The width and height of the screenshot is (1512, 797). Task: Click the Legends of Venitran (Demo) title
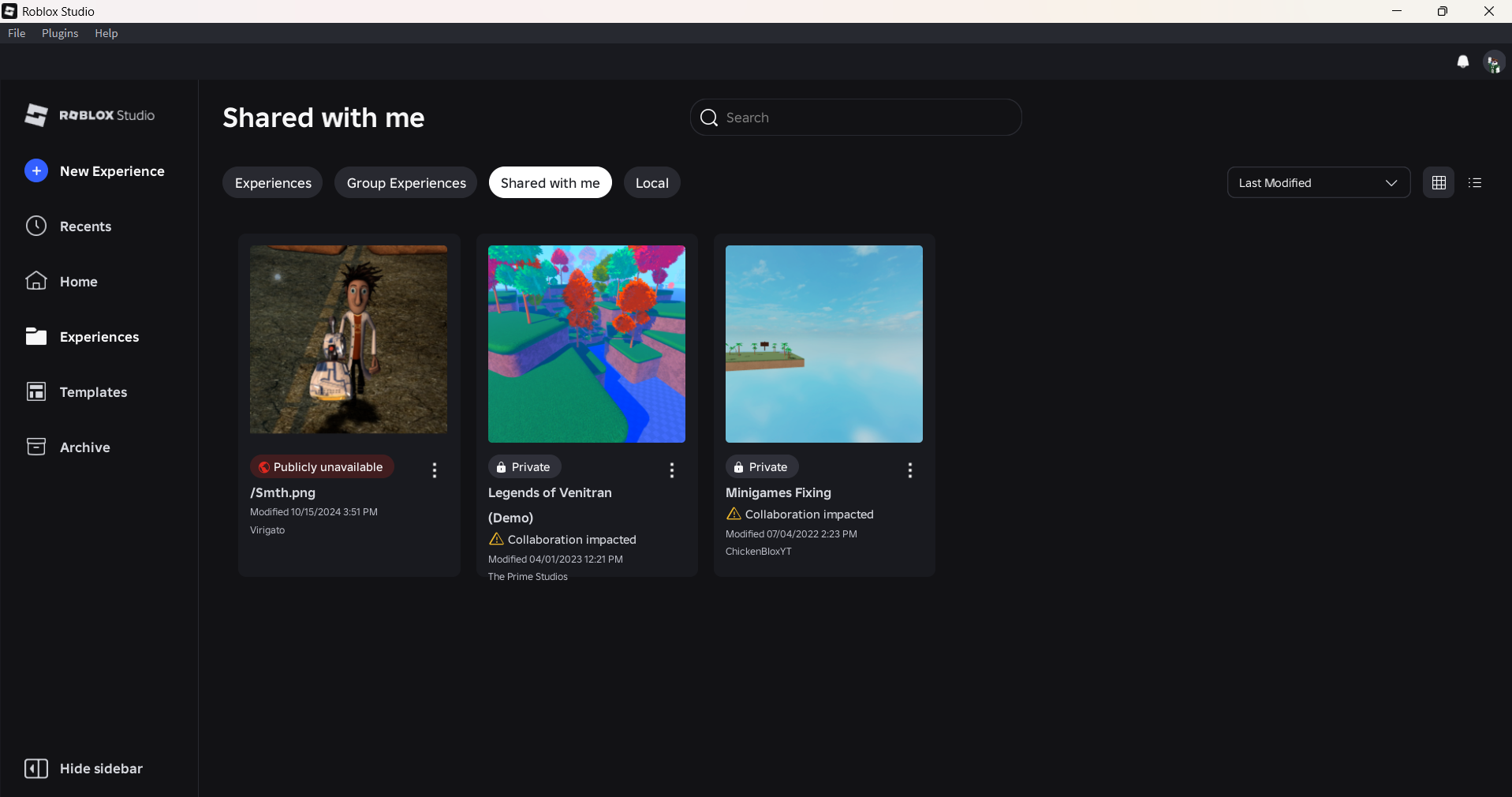(550, 505)
